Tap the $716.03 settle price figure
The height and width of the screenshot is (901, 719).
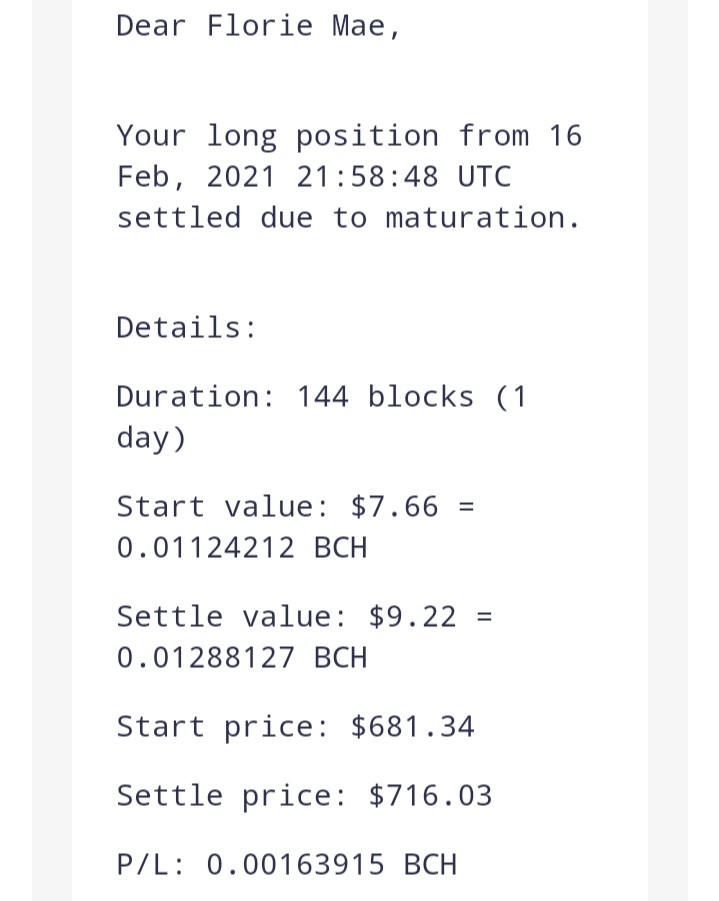[430, 796]
